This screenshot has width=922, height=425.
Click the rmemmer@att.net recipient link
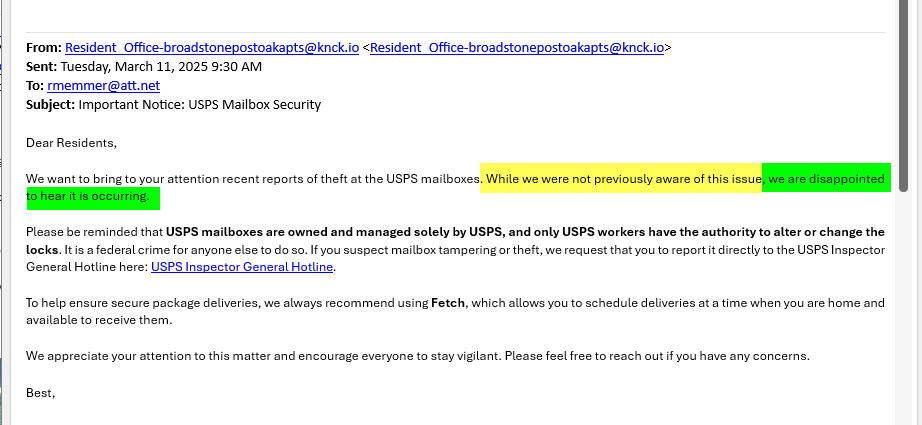103,86
